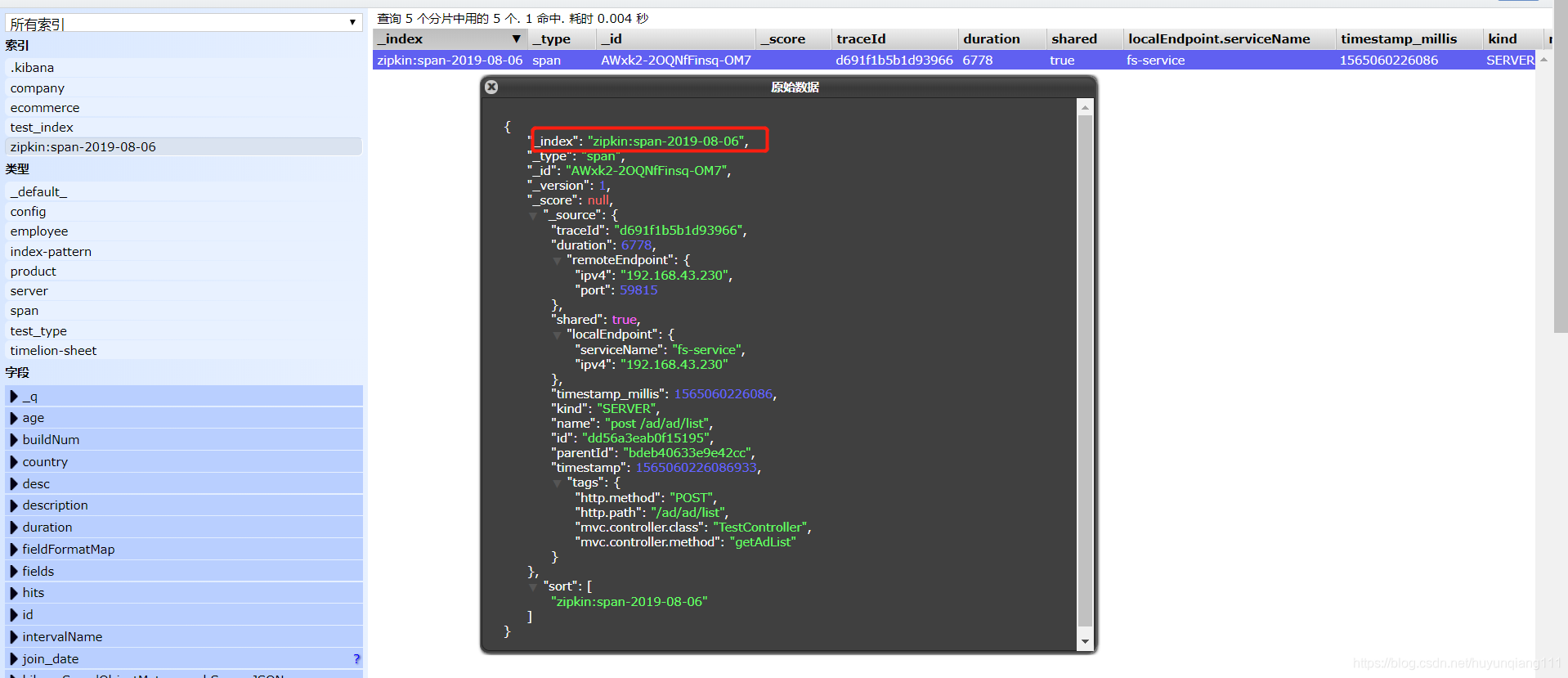Expand the desc field
This screenshot has height=678, width=1568.
pyautogui.click(x=14, y=484)
